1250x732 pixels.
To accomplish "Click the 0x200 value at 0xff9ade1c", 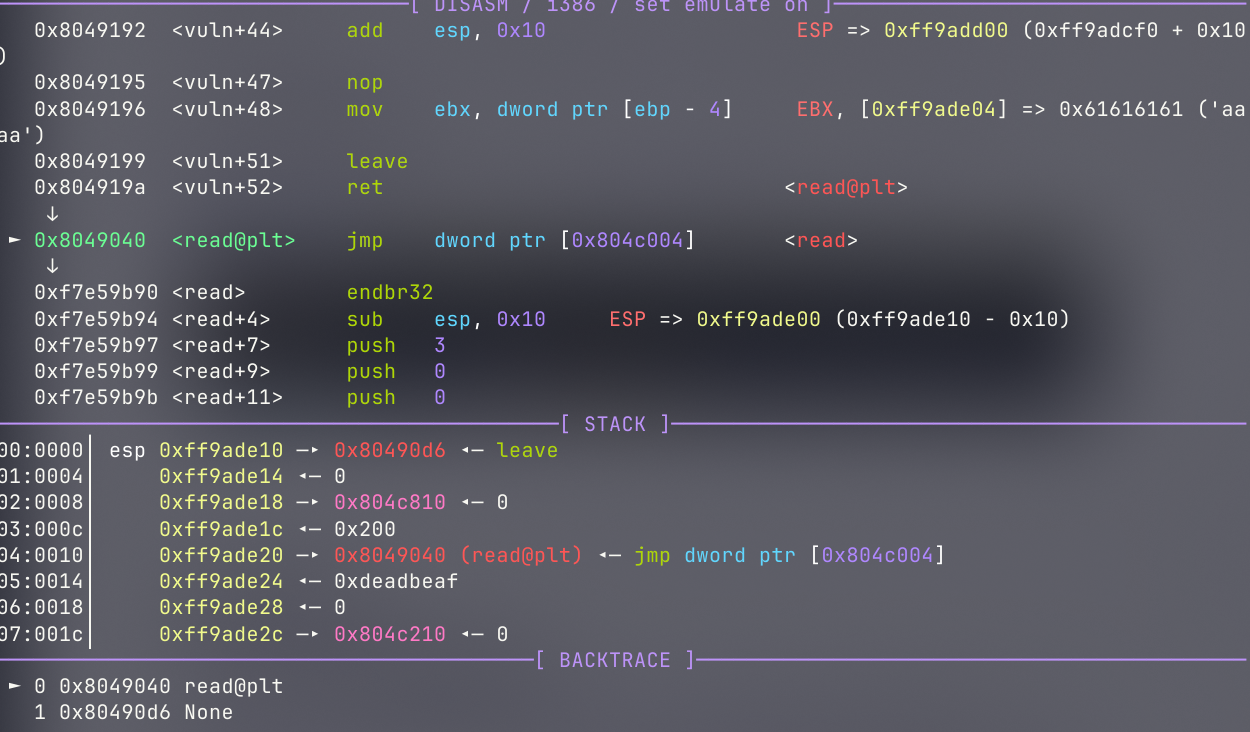I will click(365, 529).
